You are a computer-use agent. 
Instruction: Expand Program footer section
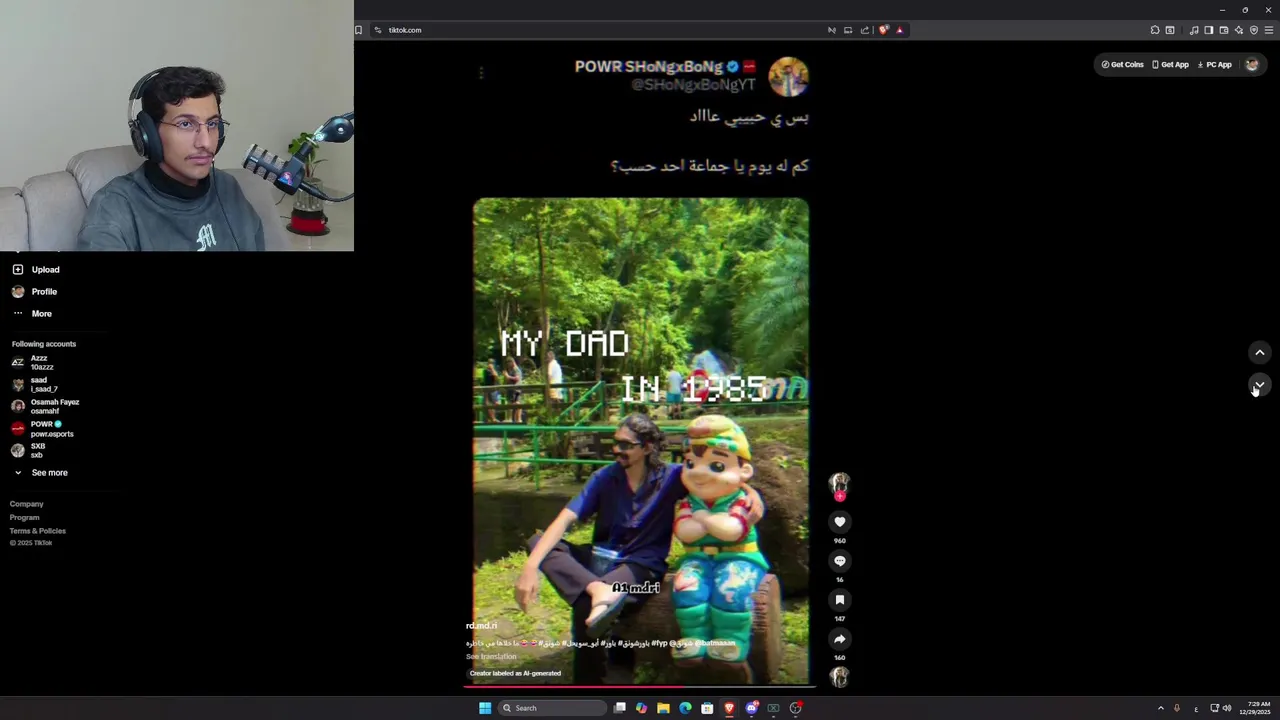[x=25, y=517]
